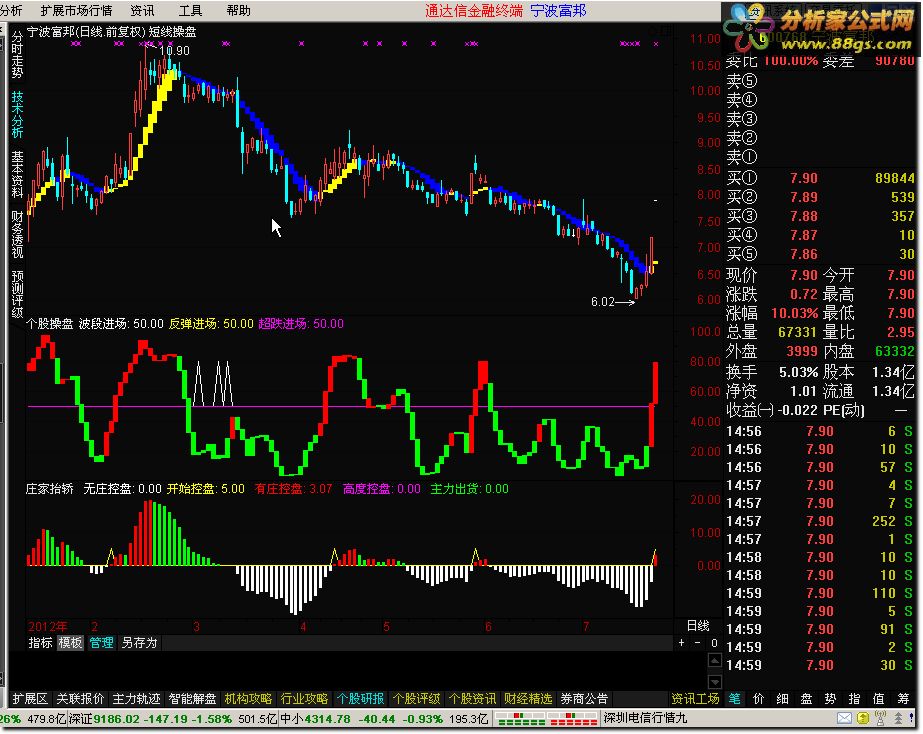This screenshot has width=923, height=734.
Task: Open the 预测评级 side tab
Action: click(17, 294)
